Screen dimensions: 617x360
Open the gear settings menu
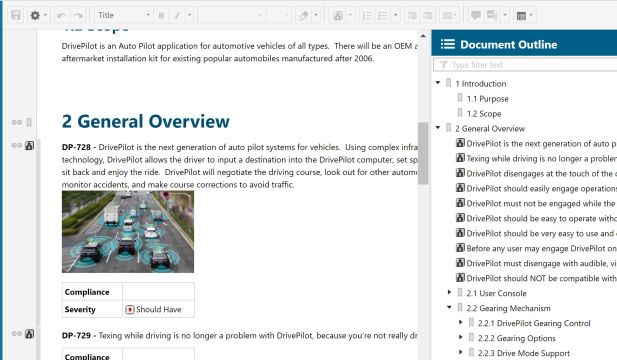[x=35, y=15]
